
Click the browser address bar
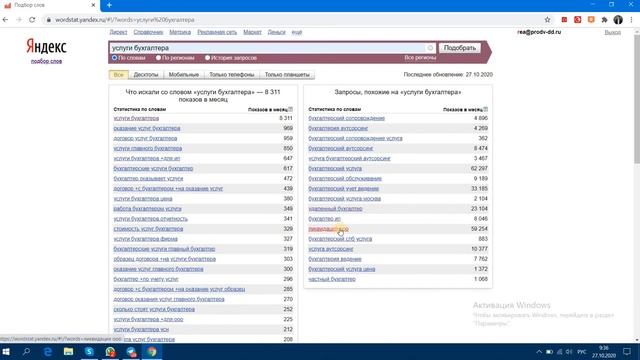294,20
